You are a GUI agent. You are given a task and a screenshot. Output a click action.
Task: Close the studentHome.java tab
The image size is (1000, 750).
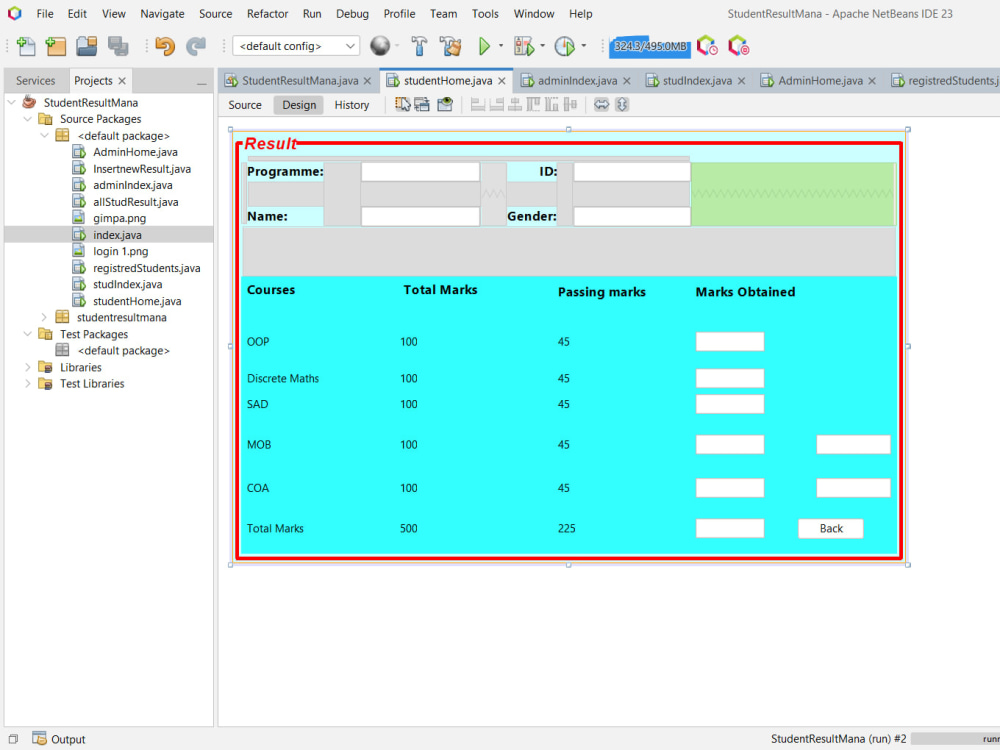tap(502, 81)
